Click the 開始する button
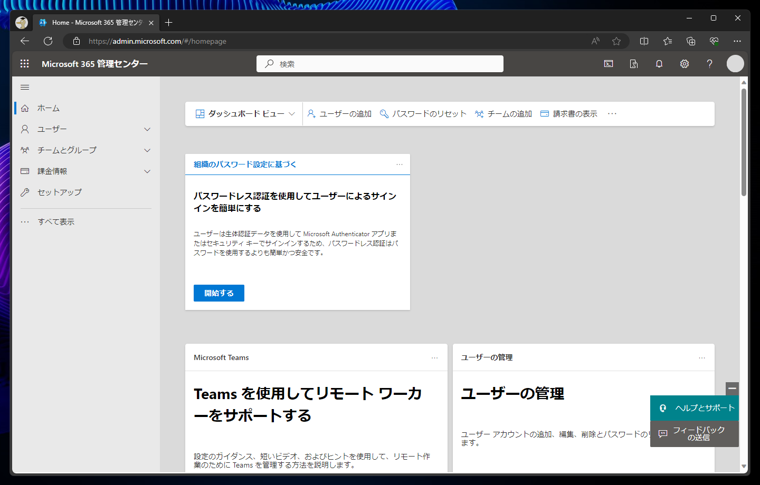760x485 pixels. point(219,293)
